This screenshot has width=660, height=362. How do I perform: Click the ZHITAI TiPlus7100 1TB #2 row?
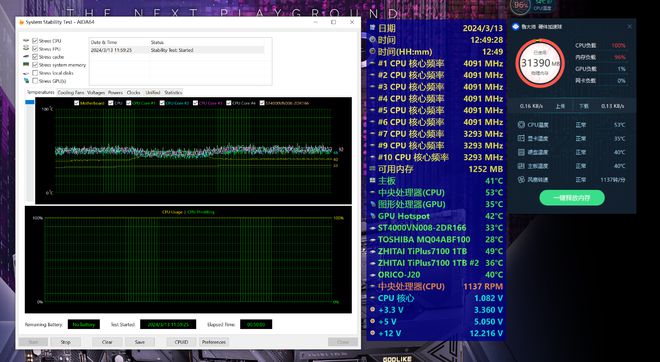tap(436, 263)
